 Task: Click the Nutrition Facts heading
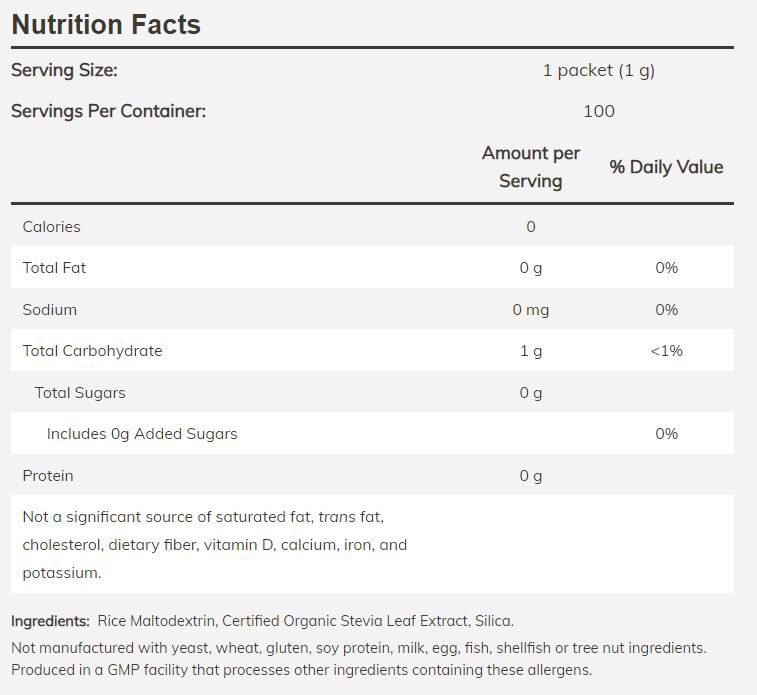[x=106, y=24]
